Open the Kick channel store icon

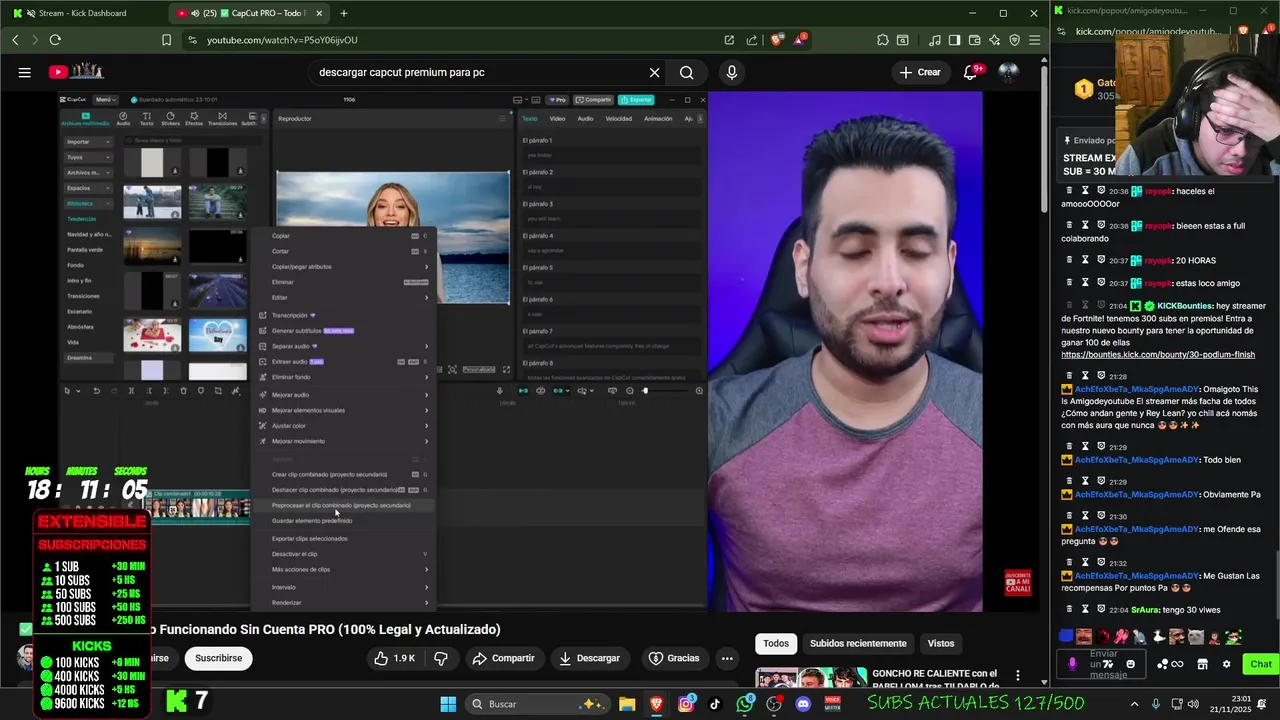pos(1202,664)
